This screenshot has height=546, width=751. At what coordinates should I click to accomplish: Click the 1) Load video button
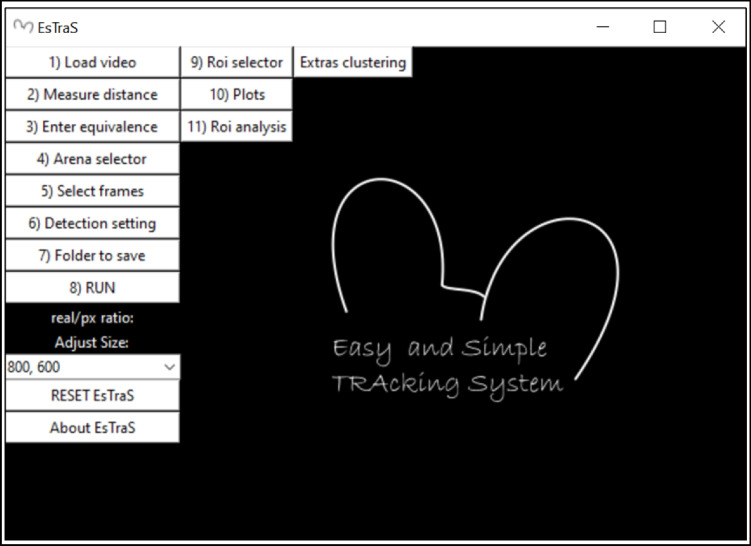[x=92, y=62]
